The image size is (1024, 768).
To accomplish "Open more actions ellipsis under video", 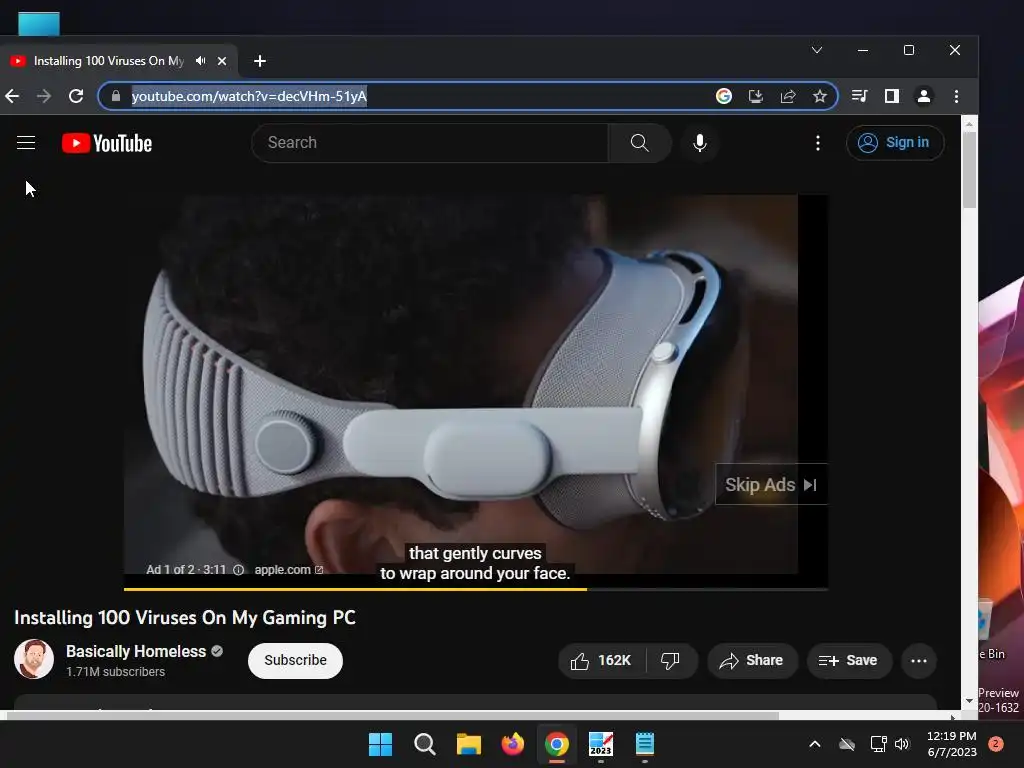I will point(919,660).
